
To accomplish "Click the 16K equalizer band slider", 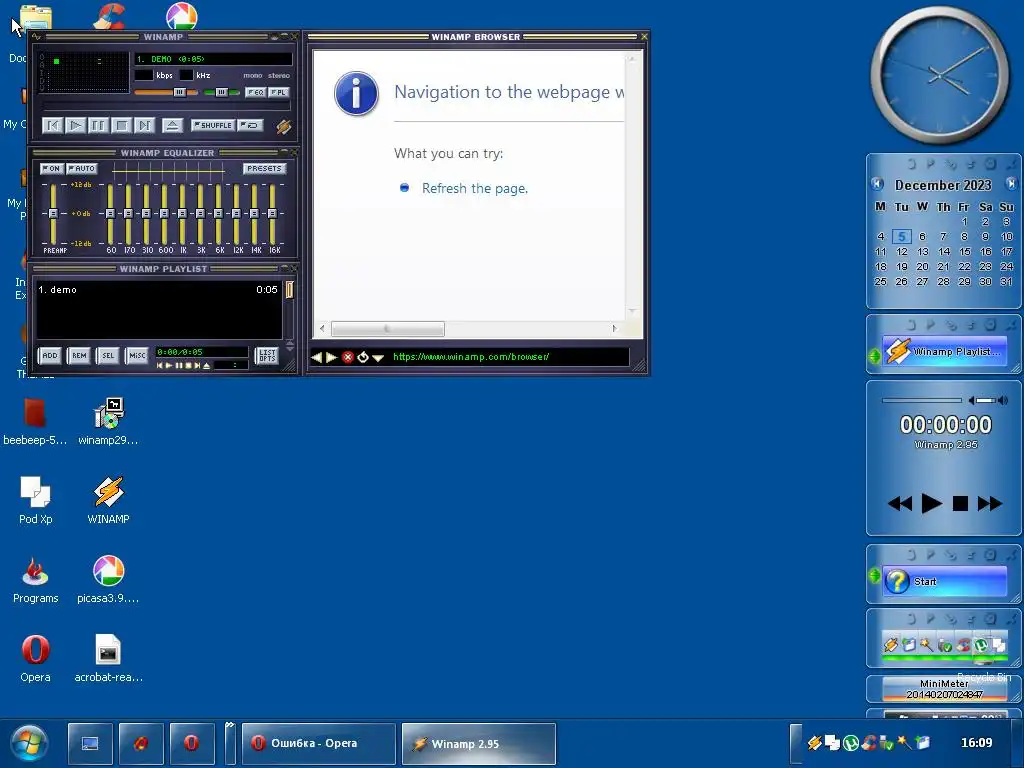I will (x=273, y=214).
